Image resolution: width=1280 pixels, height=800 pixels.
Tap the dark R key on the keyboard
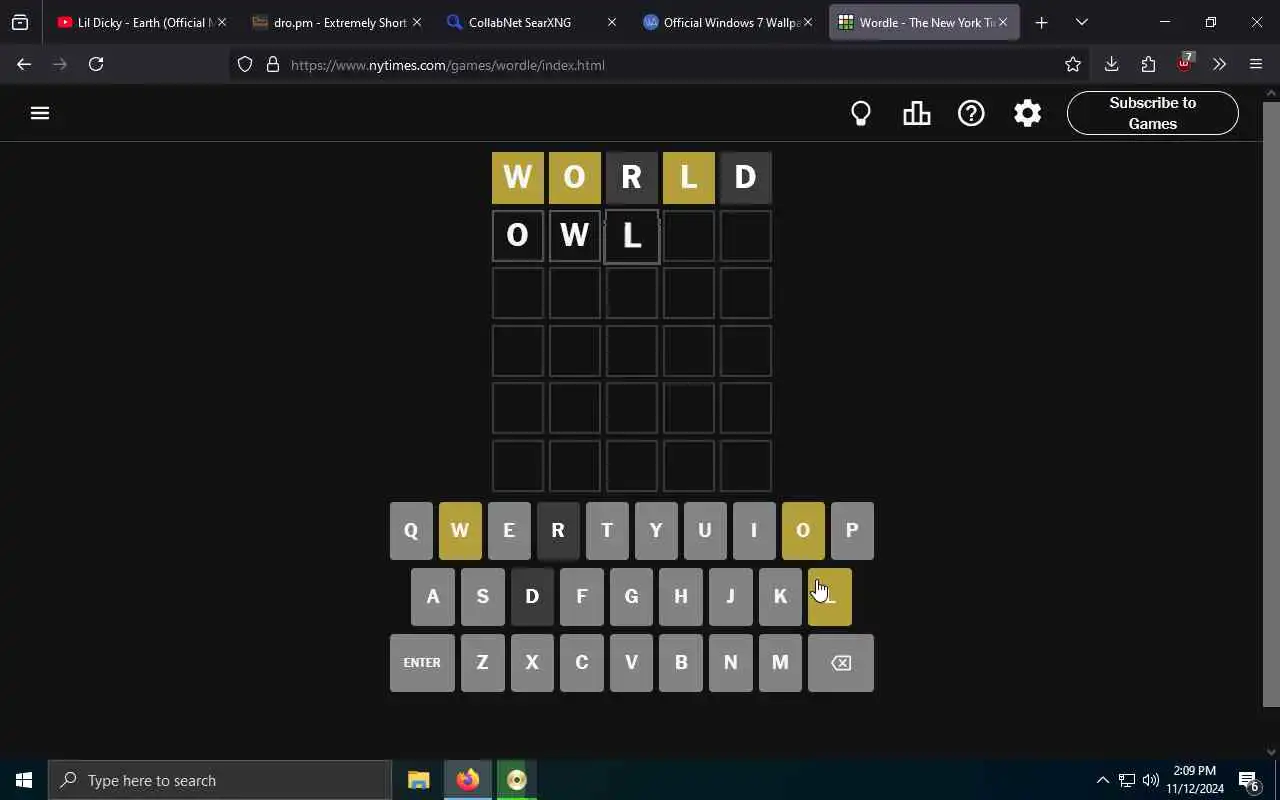558,531
